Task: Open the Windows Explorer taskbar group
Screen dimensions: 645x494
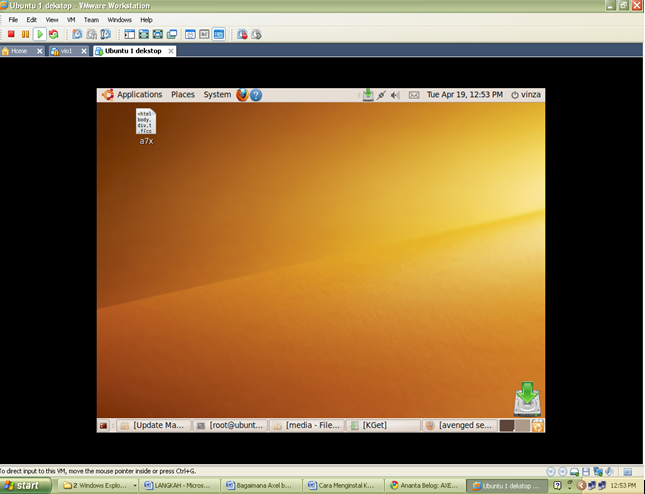Action: [98, 486]
